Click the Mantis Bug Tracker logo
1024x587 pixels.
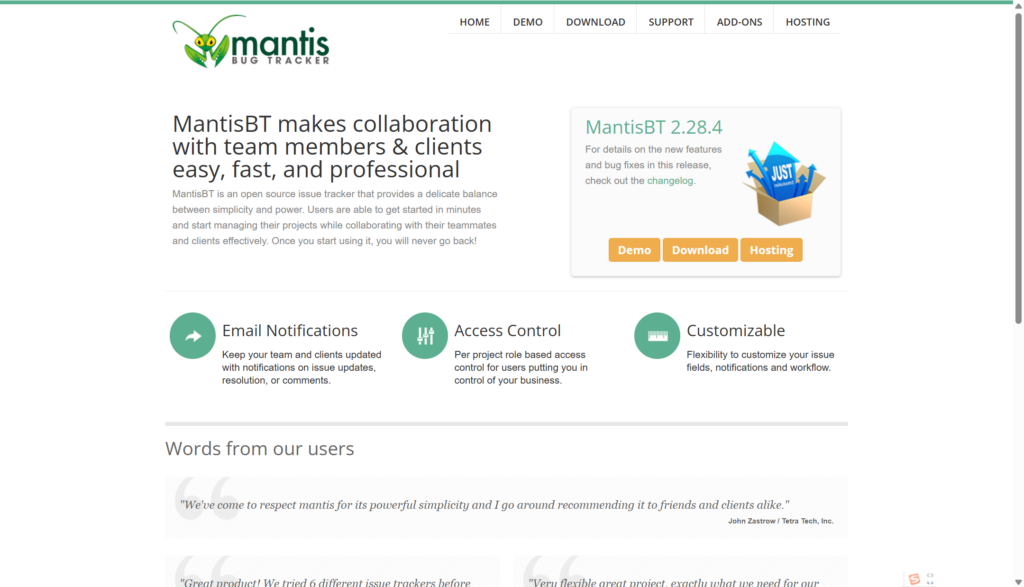[251, 41]
